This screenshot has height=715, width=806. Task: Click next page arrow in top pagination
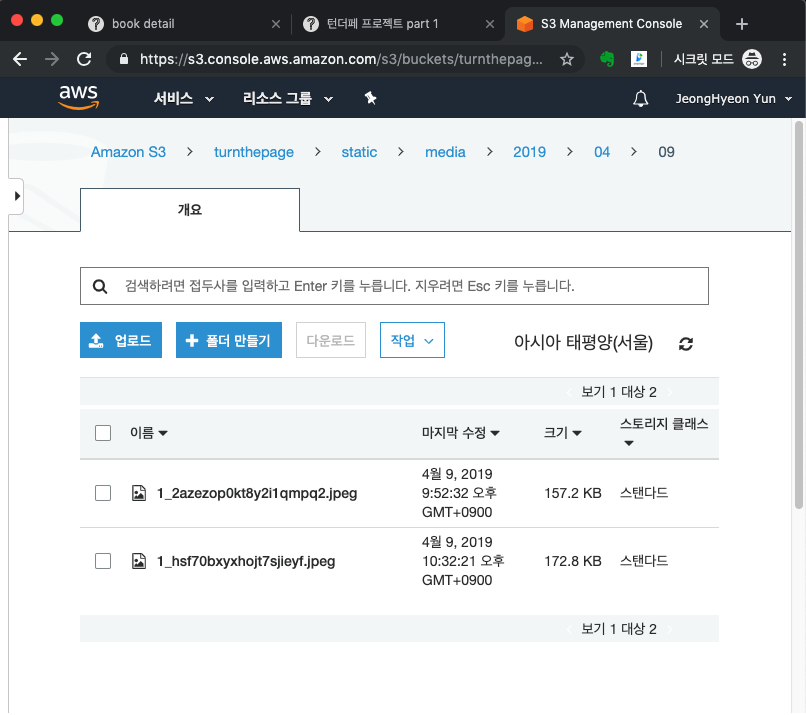[669, 392]
